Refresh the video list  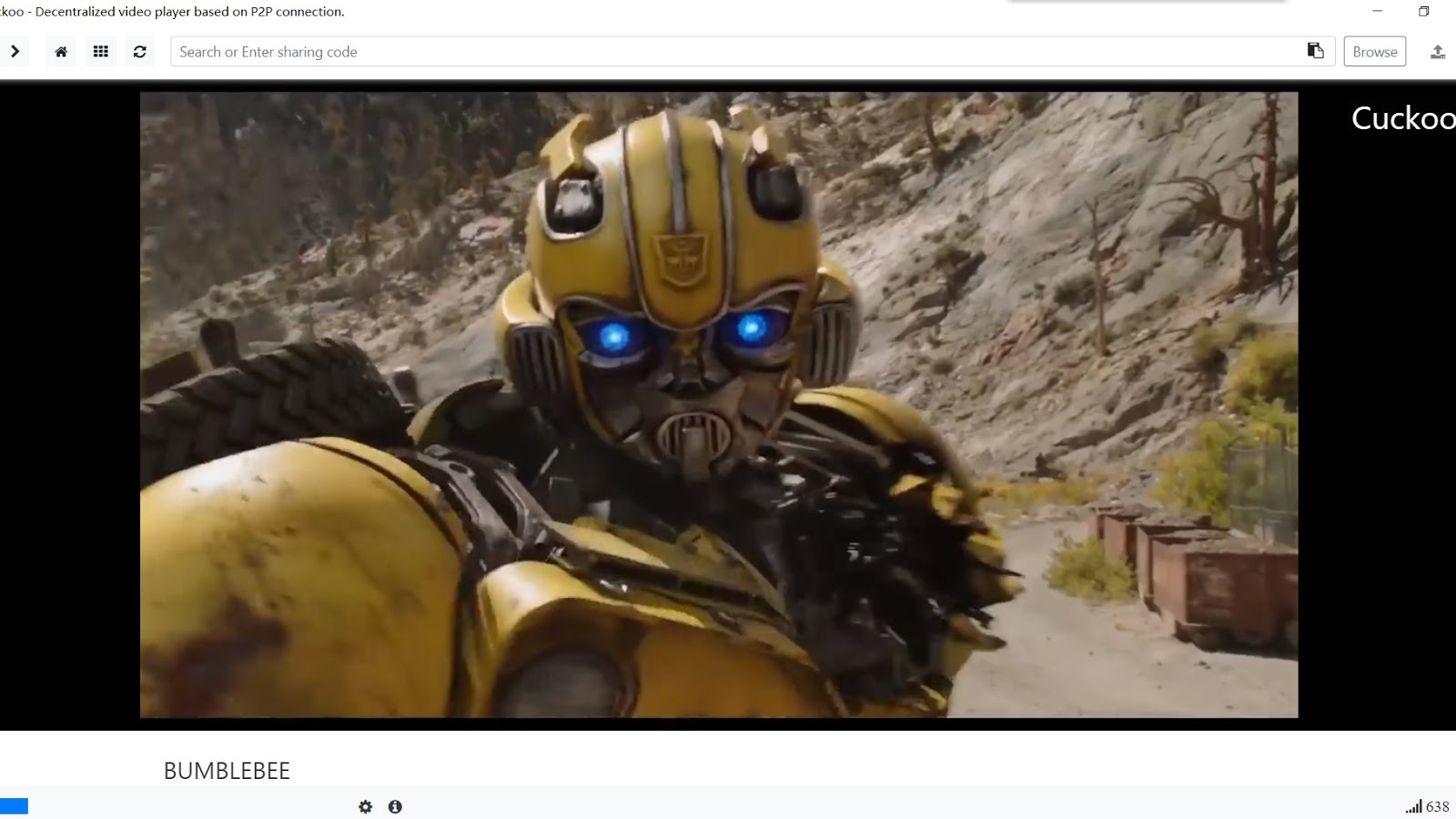(140, 52)
